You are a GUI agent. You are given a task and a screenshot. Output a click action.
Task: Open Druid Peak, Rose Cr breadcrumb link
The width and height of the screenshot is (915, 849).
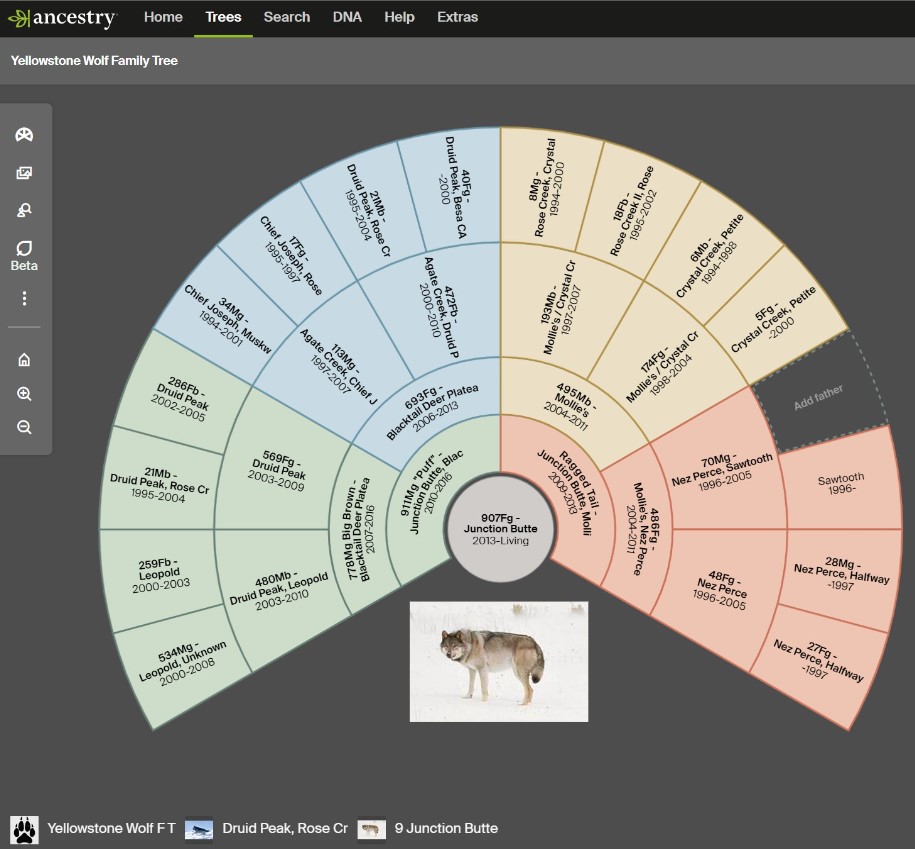point(285,829)
